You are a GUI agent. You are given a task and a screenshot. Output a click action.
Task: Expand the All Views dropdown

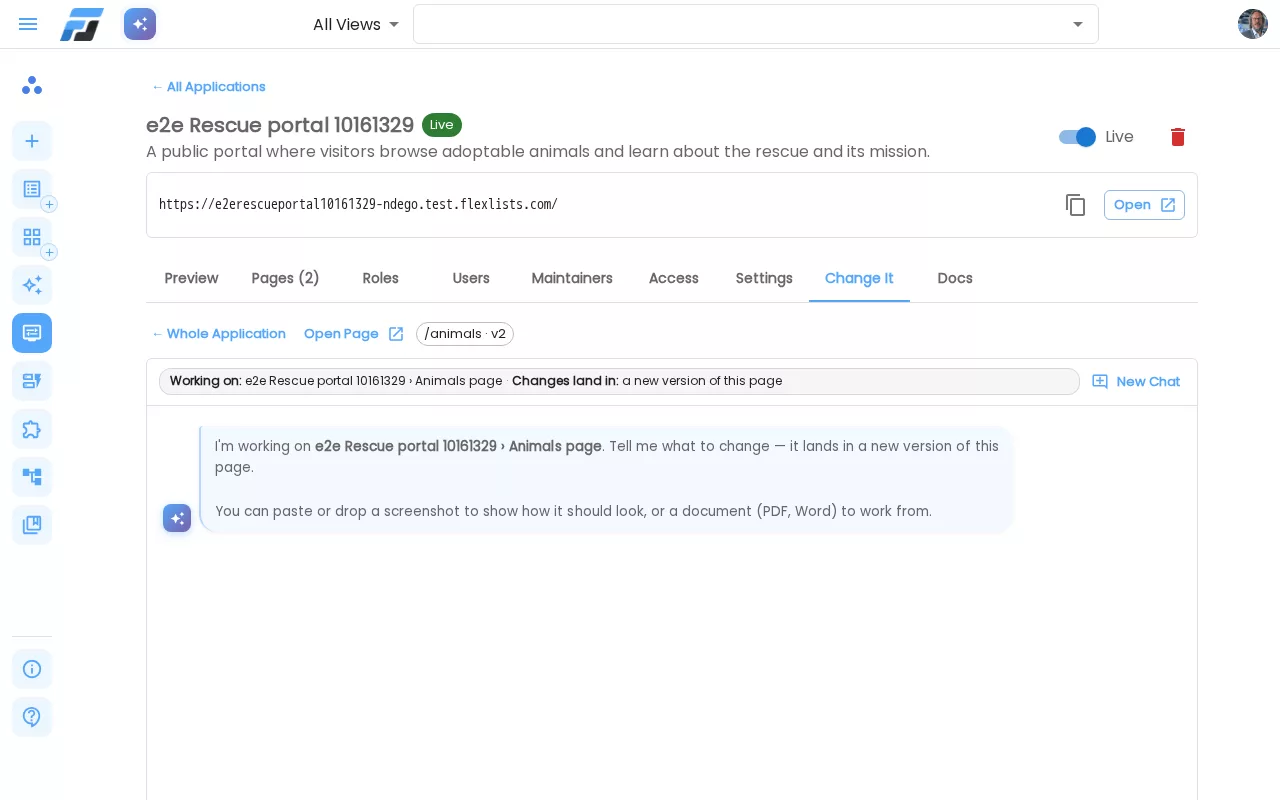356,24
